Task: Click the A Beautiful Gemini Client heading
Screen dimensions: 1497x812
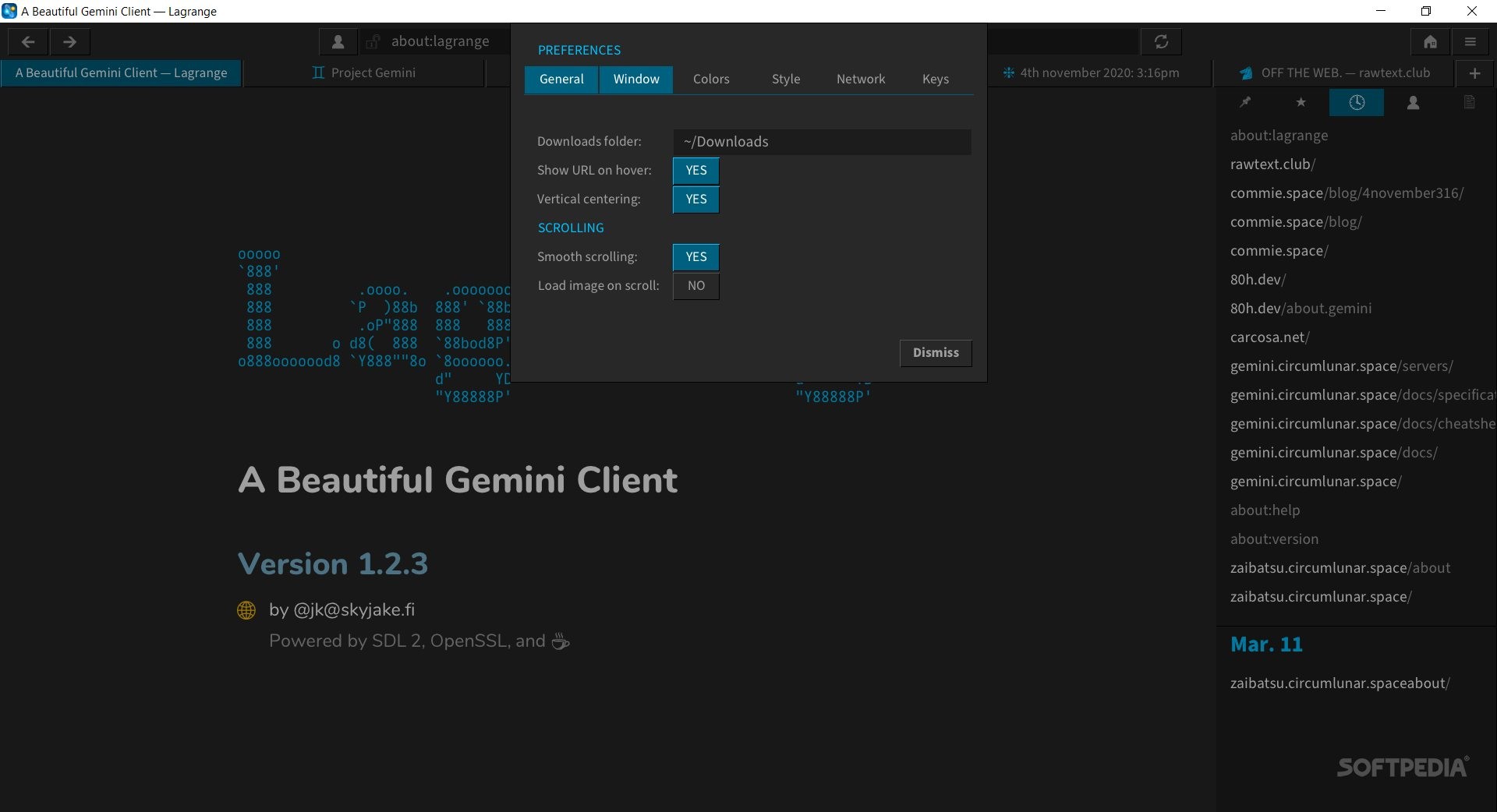Action: 458,480
